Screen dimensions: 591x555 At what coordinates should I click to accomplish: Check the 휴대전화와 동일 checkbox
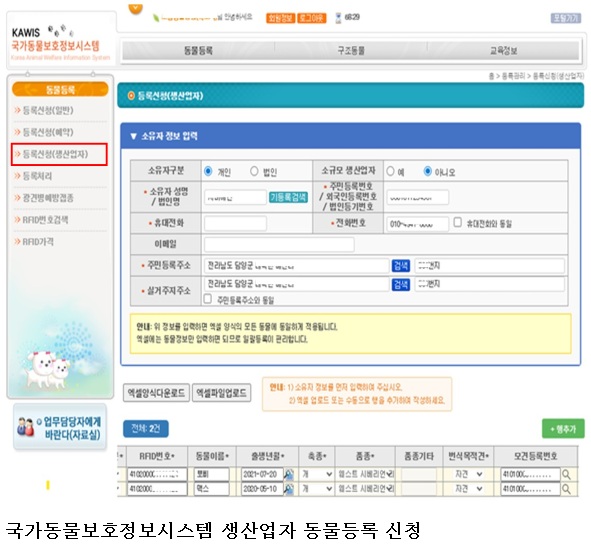[x=458, y=222]
